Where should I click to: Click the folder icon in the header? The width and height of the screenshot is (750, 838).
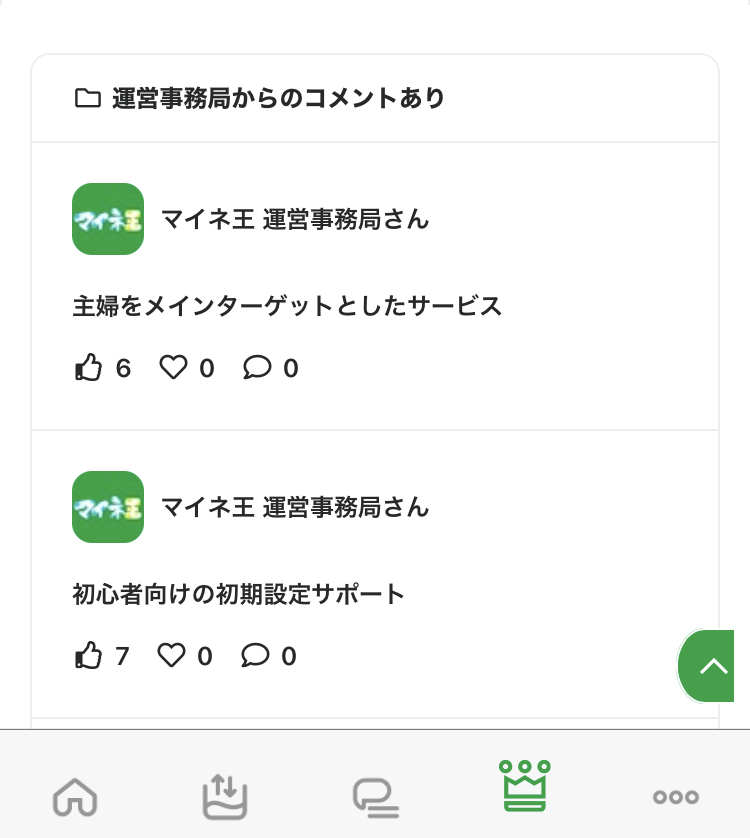(x=88, y=98)
